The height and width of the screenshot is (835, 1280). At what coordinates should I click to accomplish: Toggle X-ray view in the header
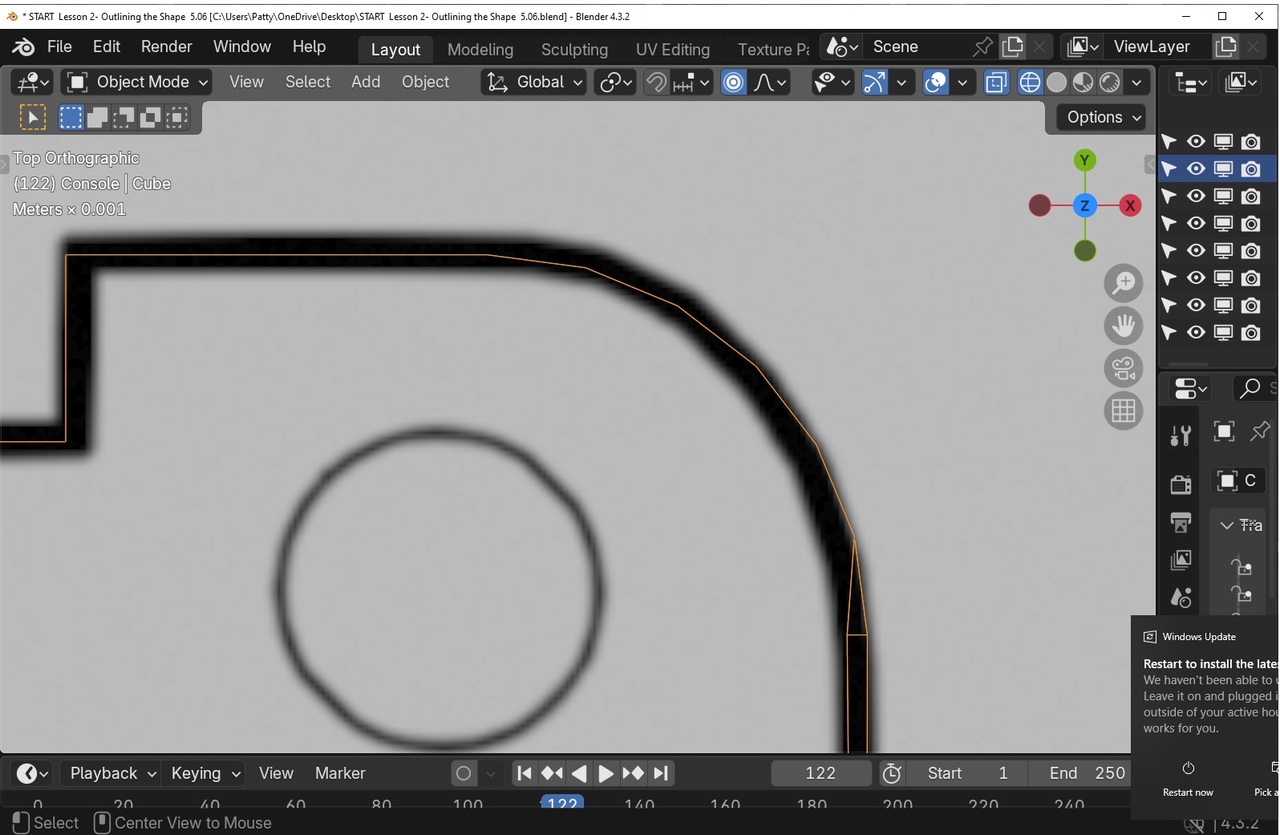click(x=996, y=82)
